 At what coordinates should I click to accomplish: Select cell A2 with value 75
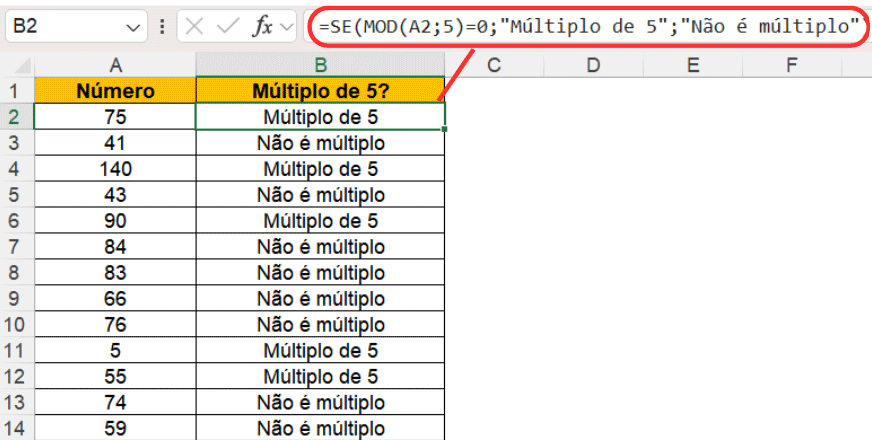[116, 117]
